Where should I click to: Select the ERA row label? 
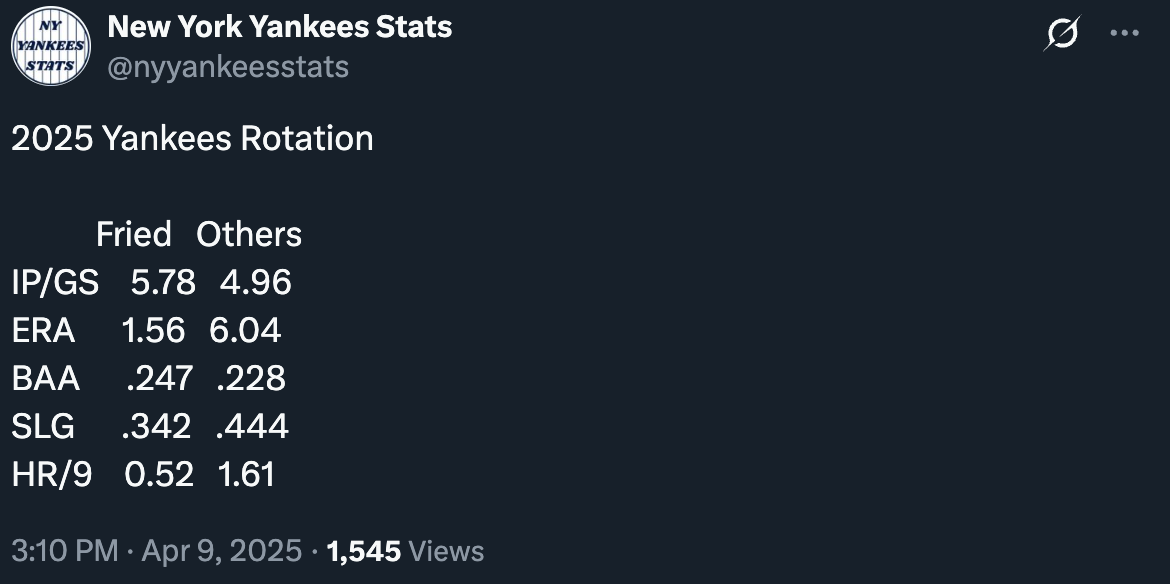43,330
